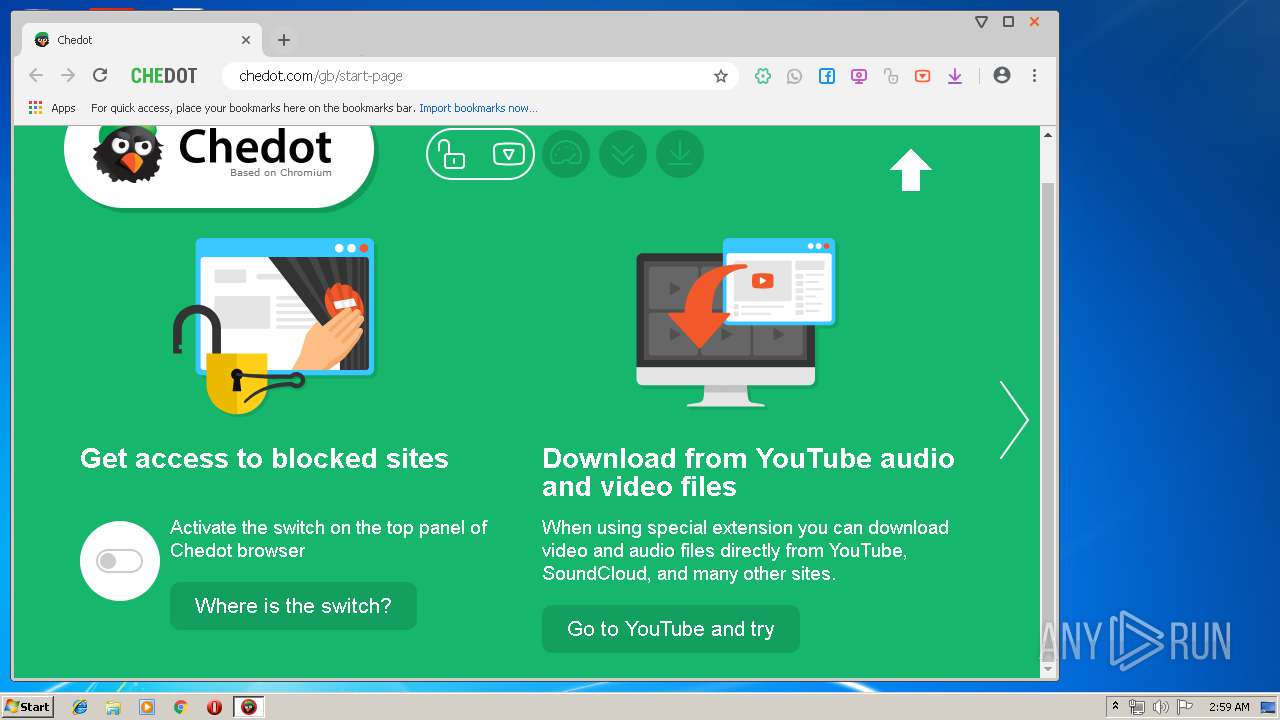
Task: Select the Chedot taskbar button
Action: tap(249, 707)
